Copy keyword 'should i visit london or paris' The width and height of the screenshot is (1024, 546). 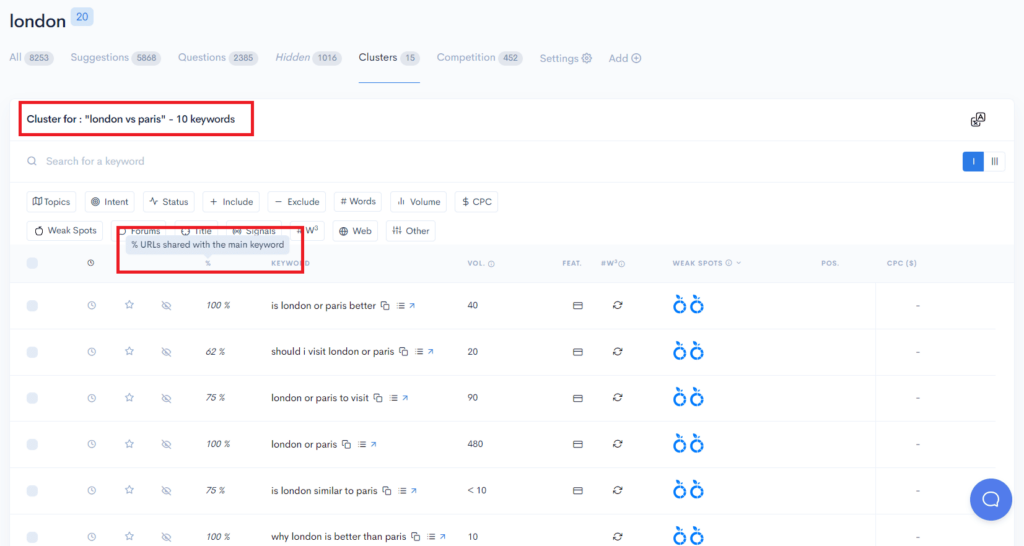404,351
